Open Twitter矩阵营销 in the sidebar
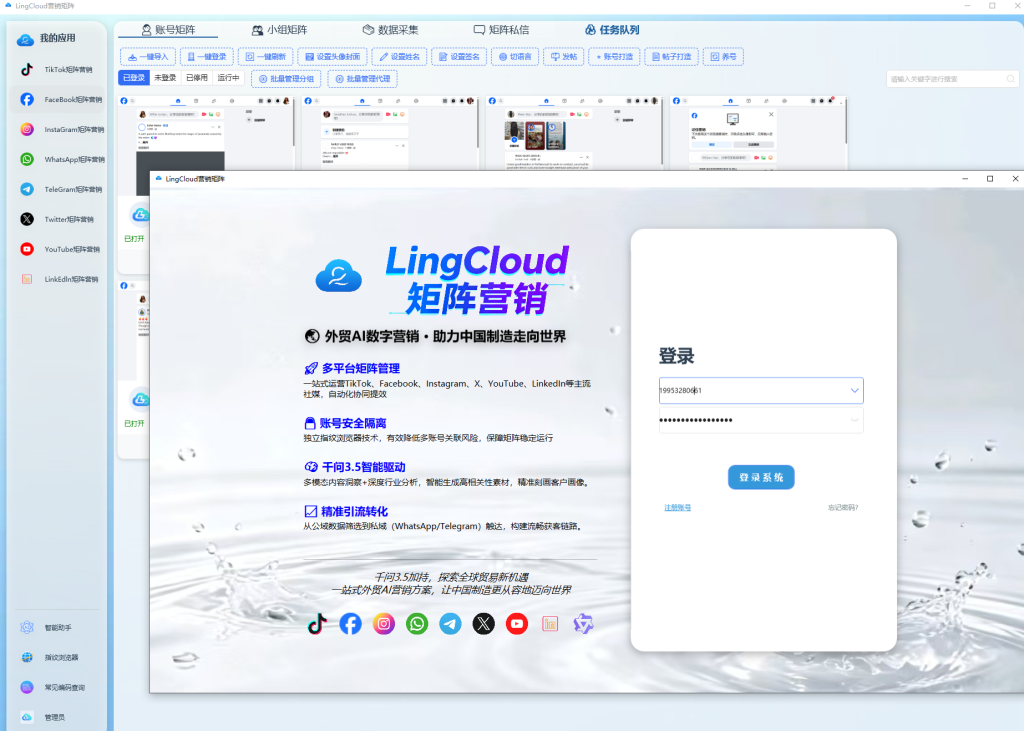 (x=57, y=219)
